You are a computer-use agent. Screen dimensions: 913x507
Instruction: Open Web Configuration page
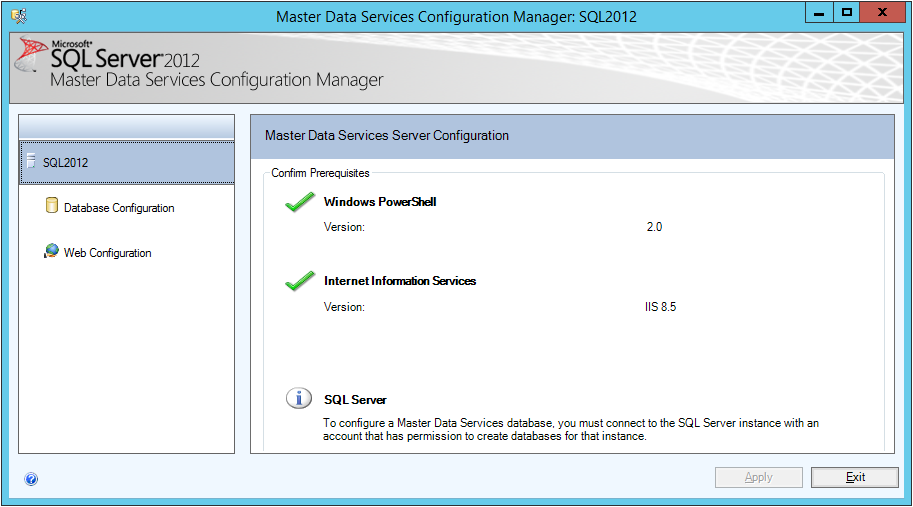(x=108, y=253)
